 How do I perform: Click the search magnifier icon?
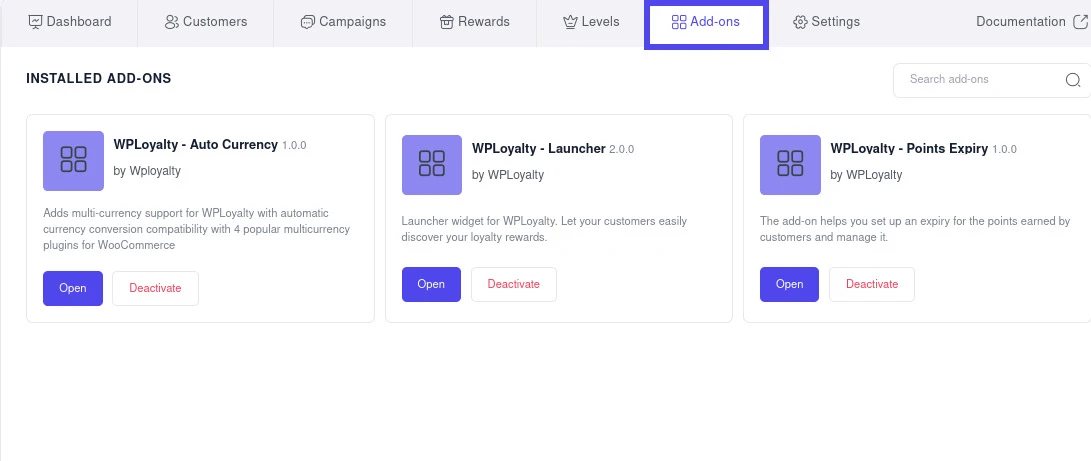1073,80
